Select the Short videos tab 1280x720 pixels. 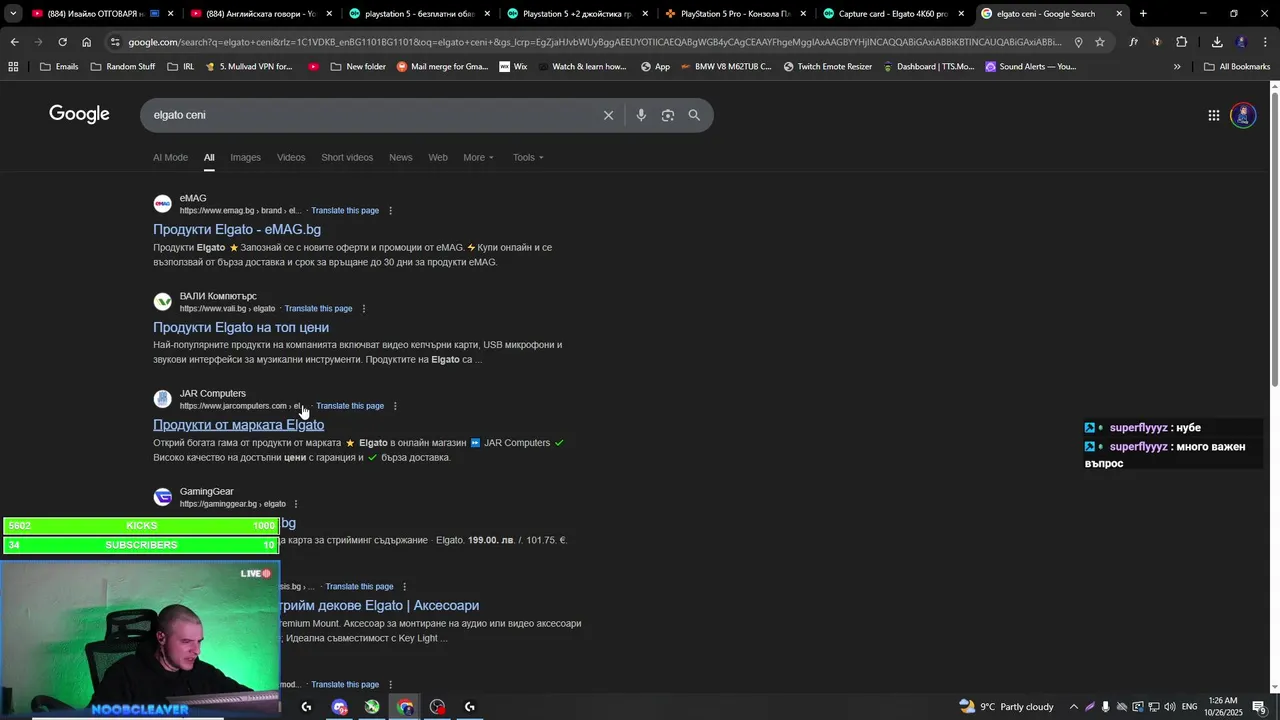347,157
